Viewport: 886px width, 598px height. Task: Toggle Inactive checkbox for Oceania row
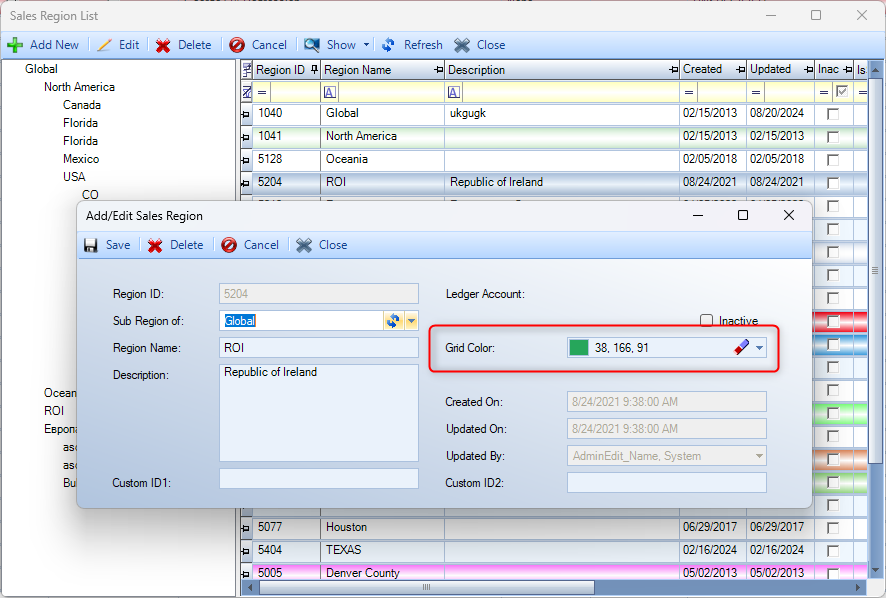[x=833, y=161]
